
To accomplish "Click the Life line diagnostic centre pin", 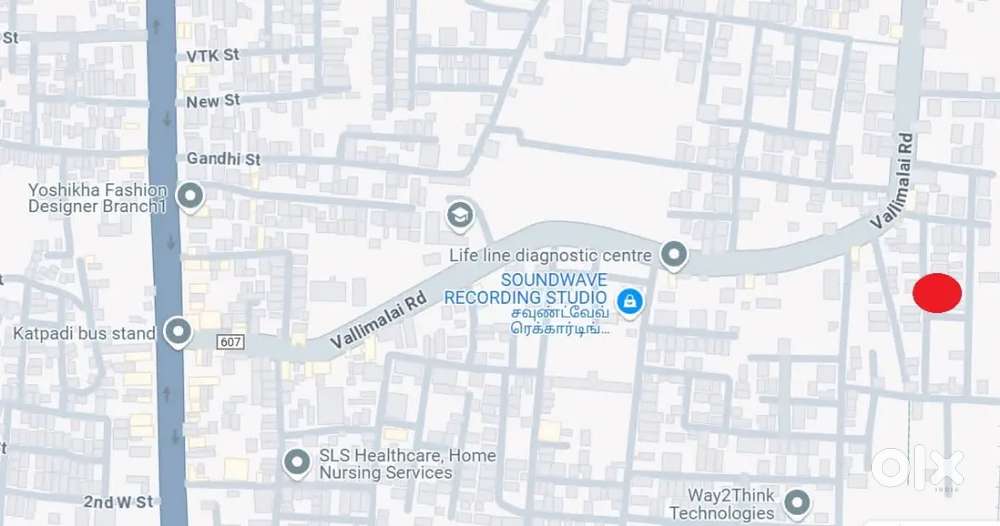I will click(674, 256).
